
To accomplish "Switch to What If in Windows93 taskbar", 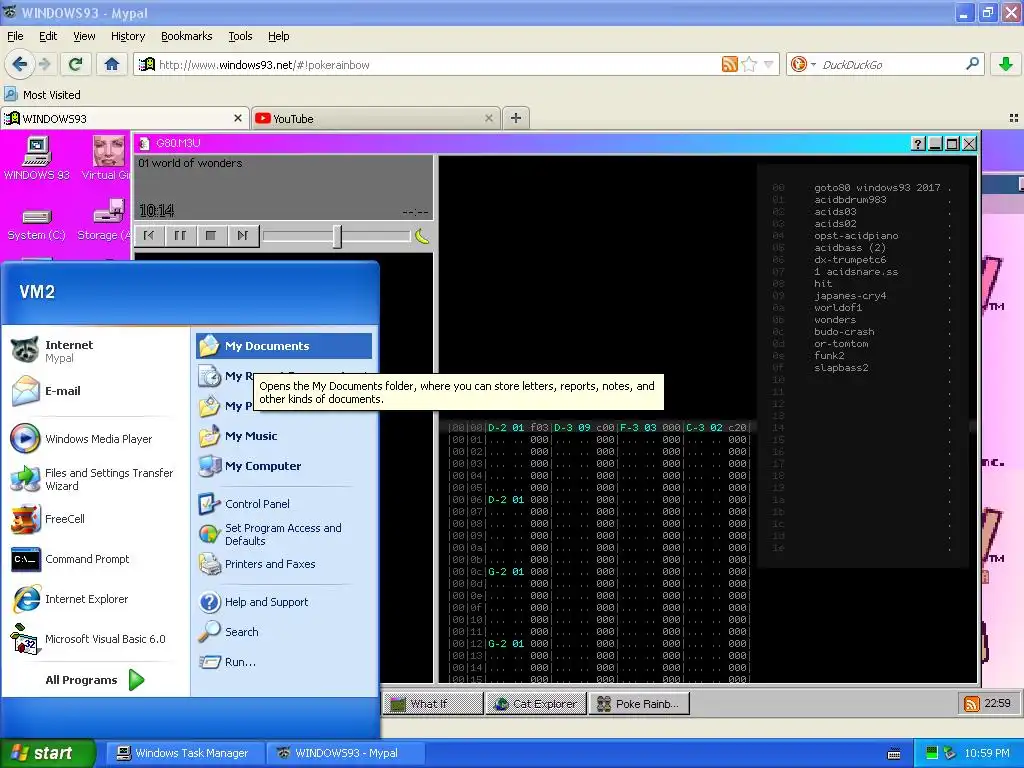I will tap(432, 703).
